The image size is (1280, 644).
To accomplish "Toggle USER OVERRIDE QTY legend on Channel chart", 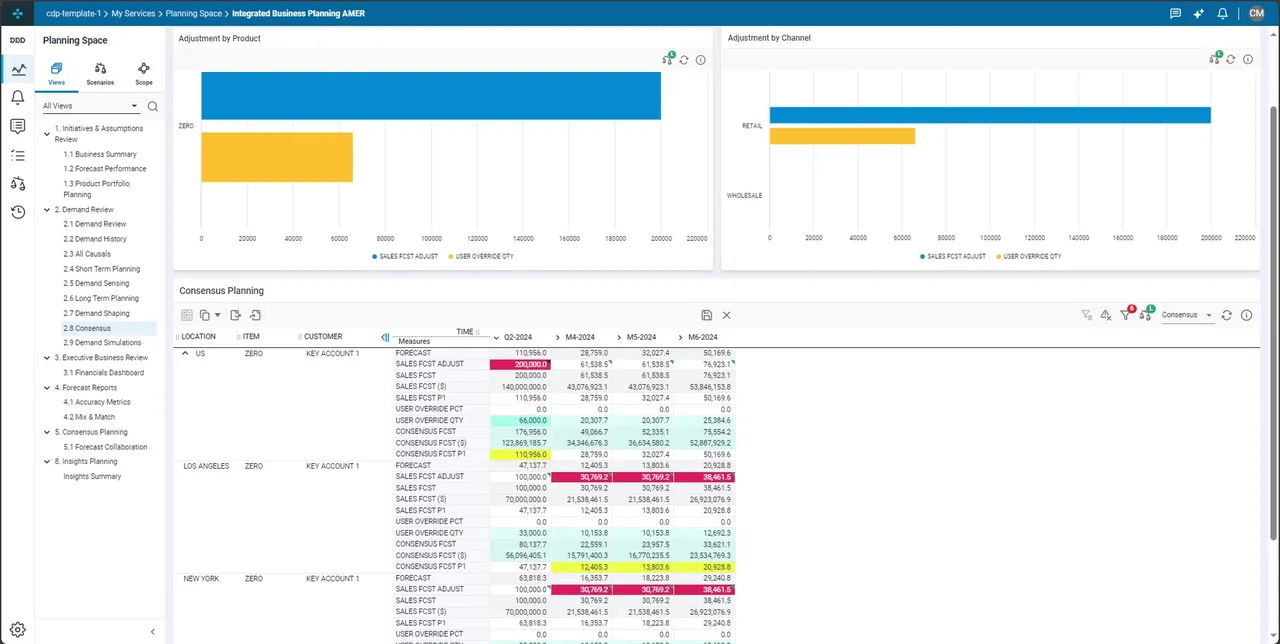I will pyautogui.click(x=1029, y=256).
